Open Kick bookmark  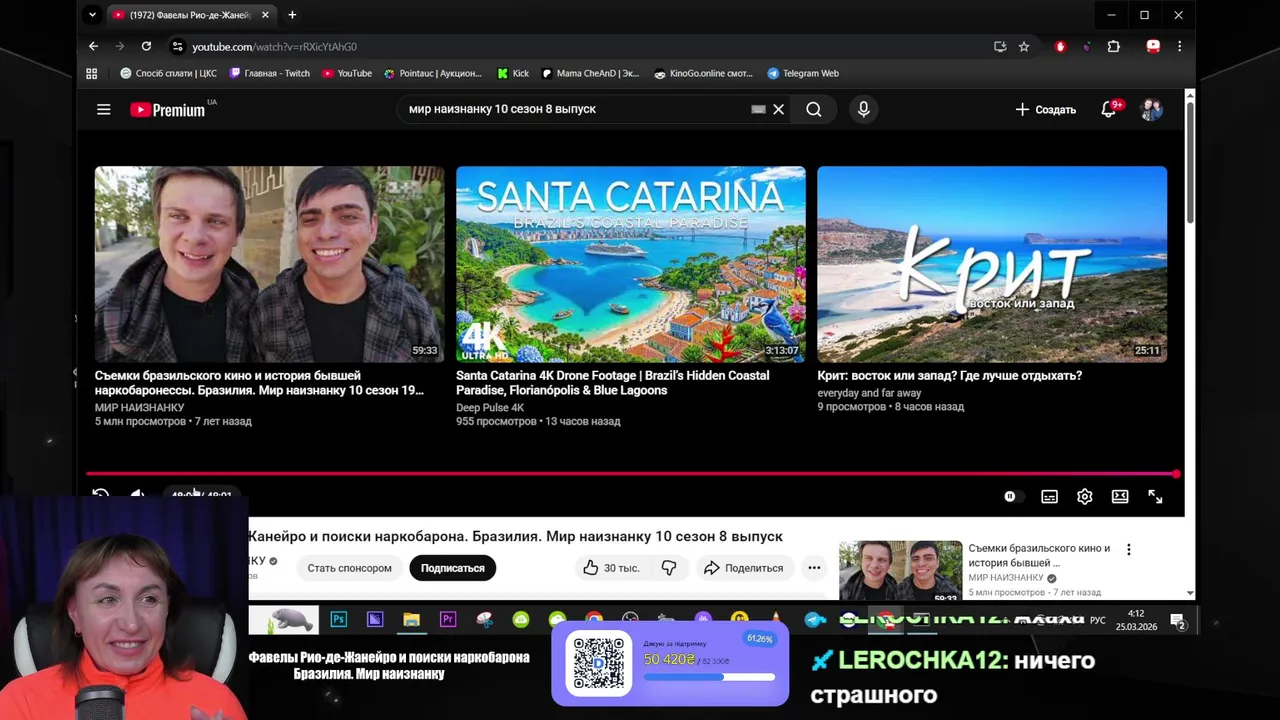coord(513,73)
